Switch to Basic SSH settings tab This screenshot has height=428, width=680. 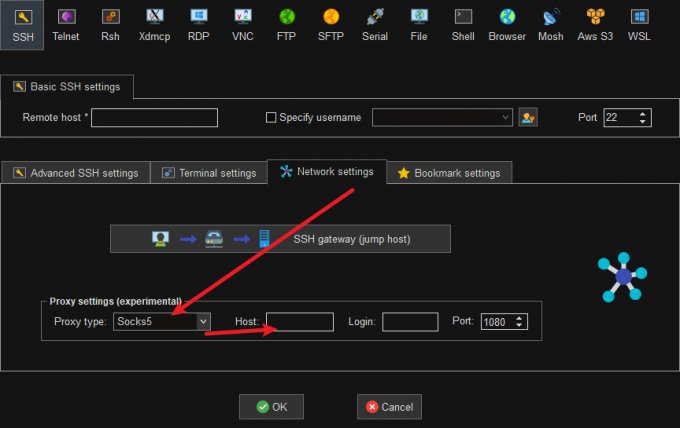67,87
